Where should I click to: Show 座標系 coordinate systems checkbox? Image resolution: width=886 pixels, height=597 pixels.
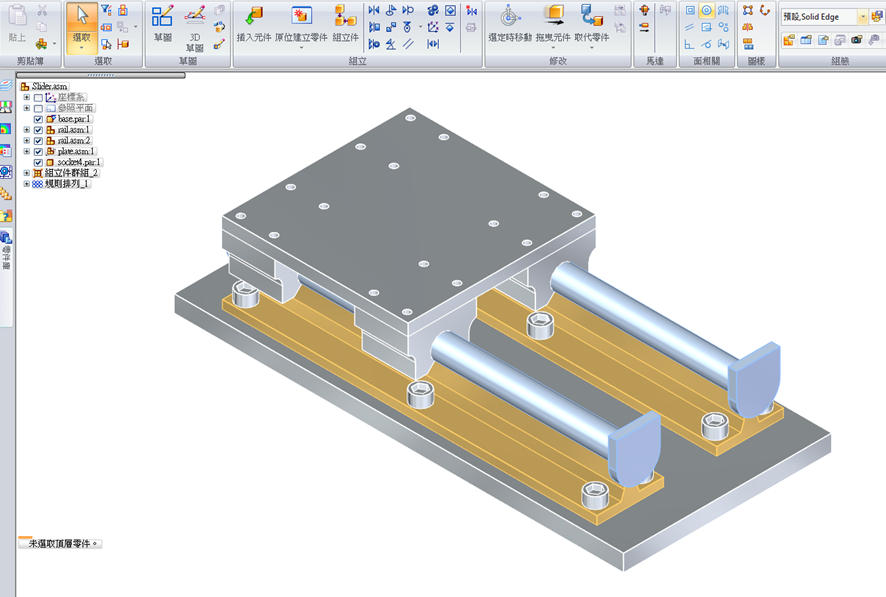pyautogui.click(x=38, y=98)
